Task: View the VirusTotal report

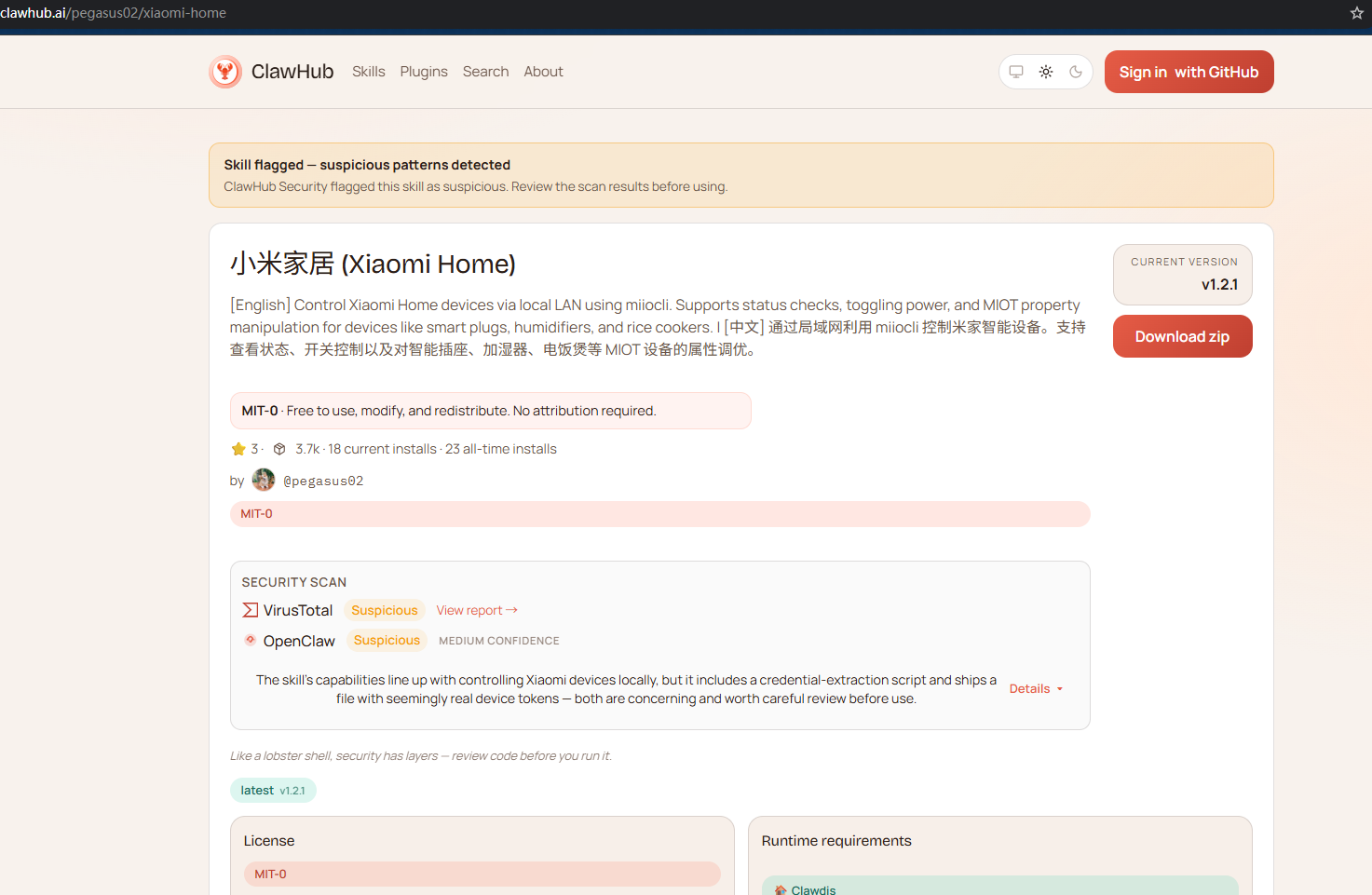Action: [477, 610]
